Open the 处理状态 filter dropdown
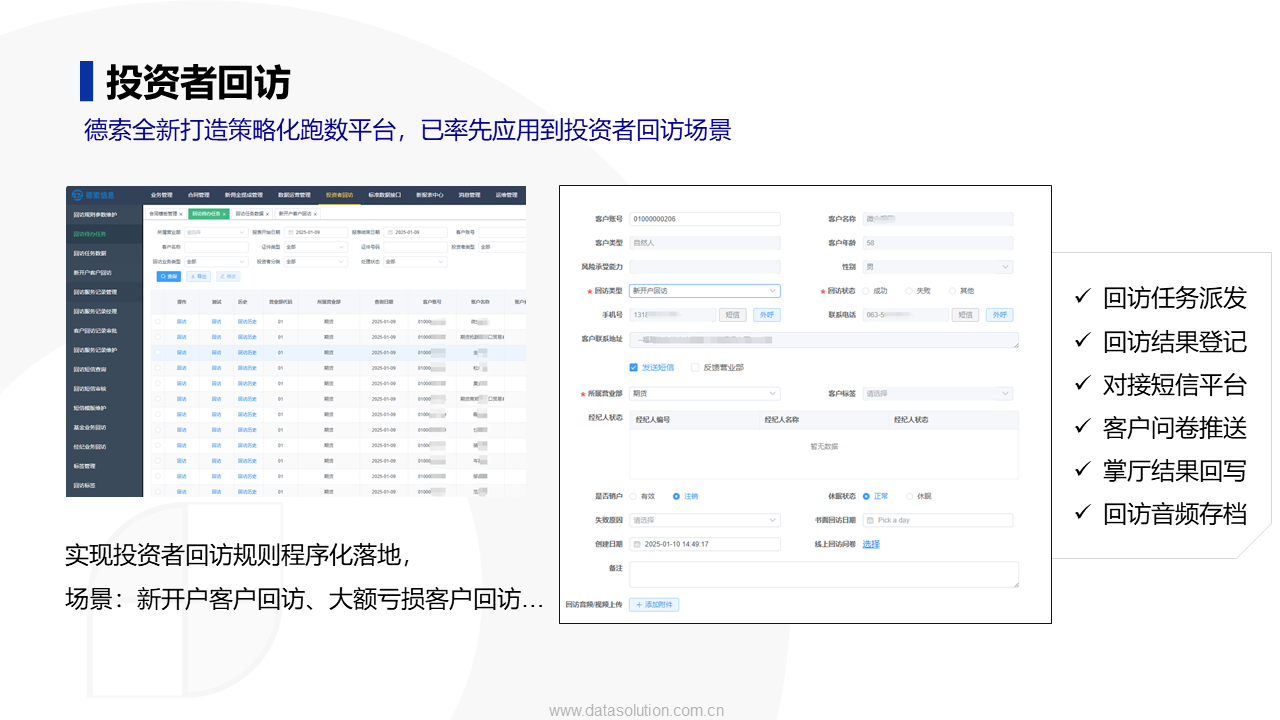The image size is (1280, 720). [415, 262]
